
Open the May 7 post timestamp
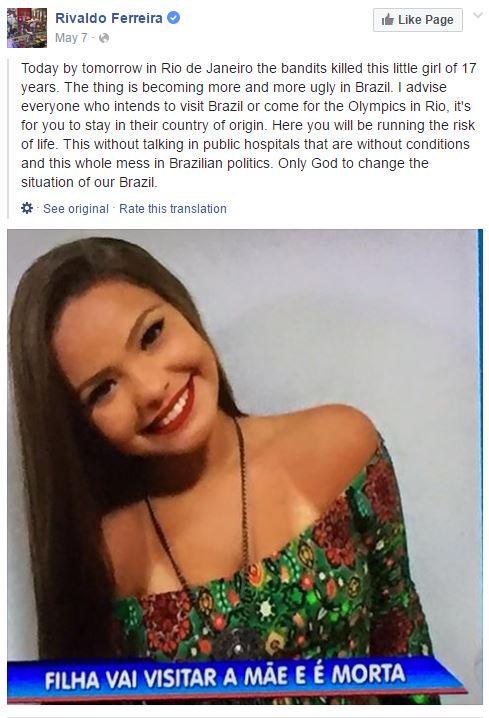pos(71,38)
